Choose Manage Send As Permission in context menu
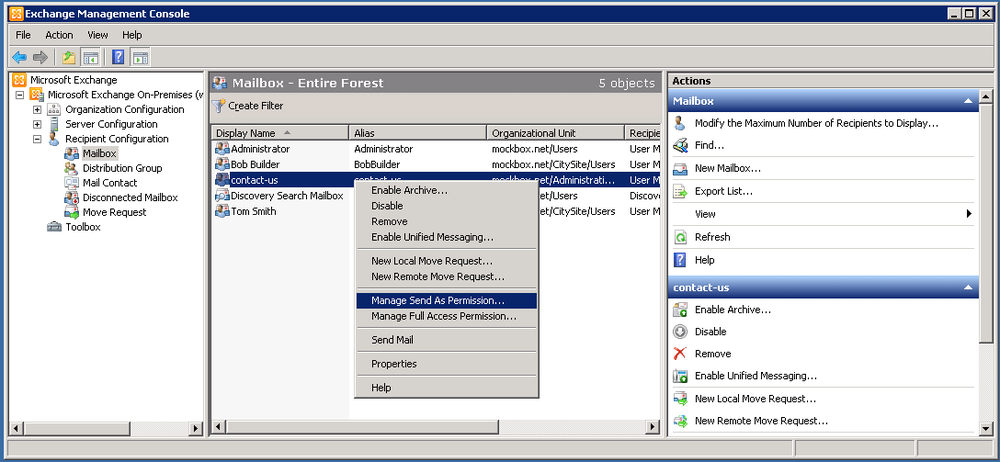The width and height of the screenshot is (1000, 462). click(446, 301)
